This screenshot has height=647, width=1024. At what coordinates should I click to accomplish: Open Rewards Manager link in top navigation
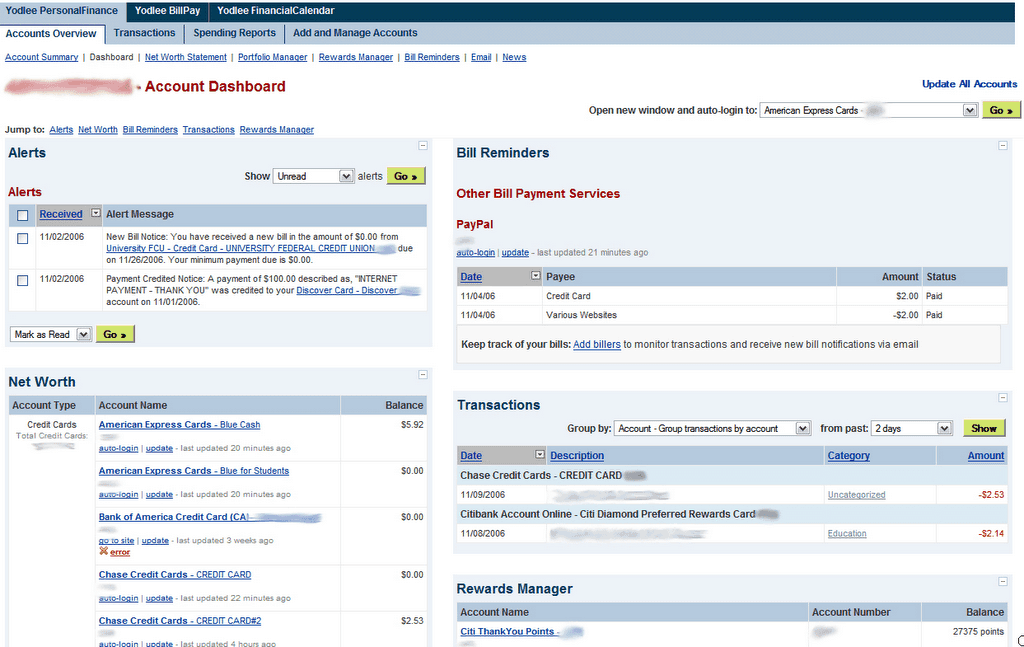click(356, 57)
